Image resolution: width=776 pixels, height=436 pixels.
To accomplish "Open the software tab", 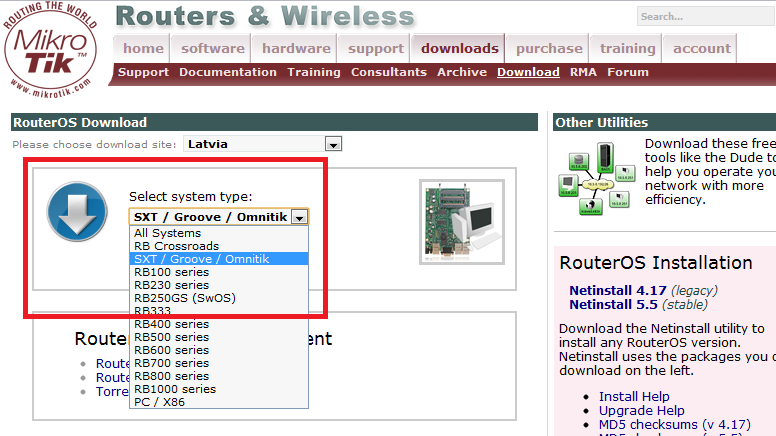I will (x=212, y=48).
